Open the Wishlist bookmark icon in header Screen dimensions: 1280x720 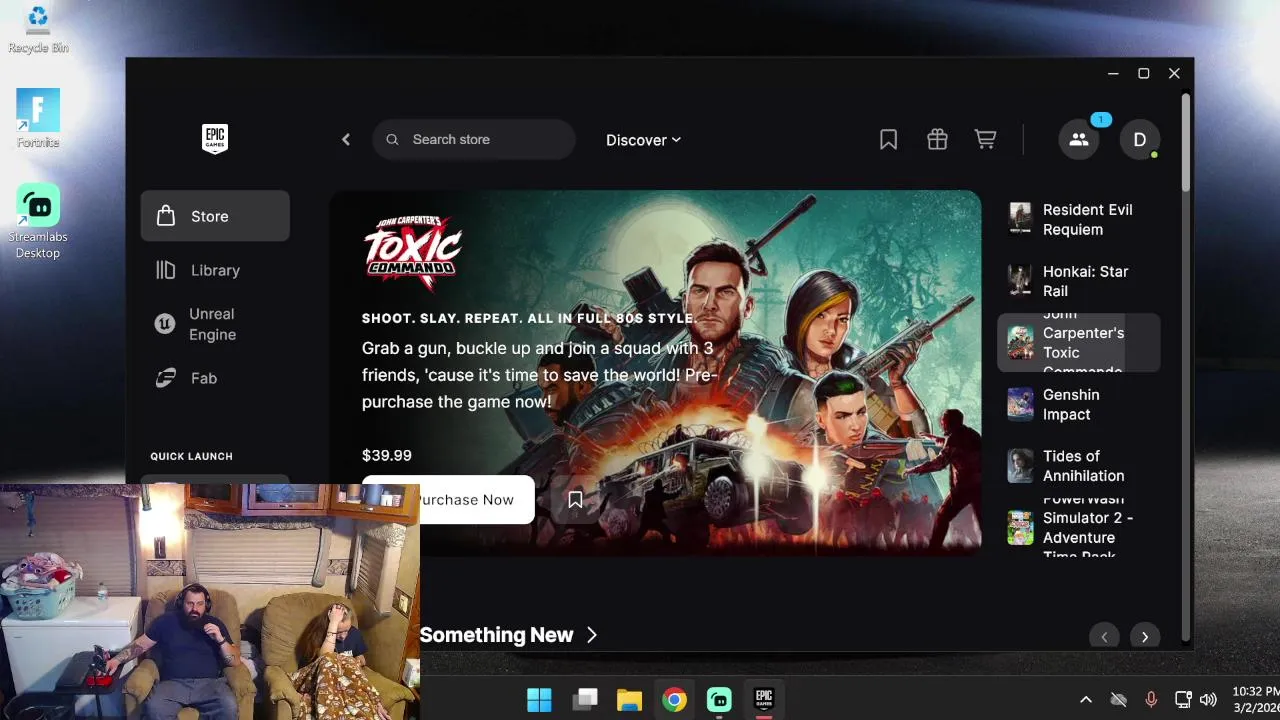pyautogui.click(x=888, y=140)
